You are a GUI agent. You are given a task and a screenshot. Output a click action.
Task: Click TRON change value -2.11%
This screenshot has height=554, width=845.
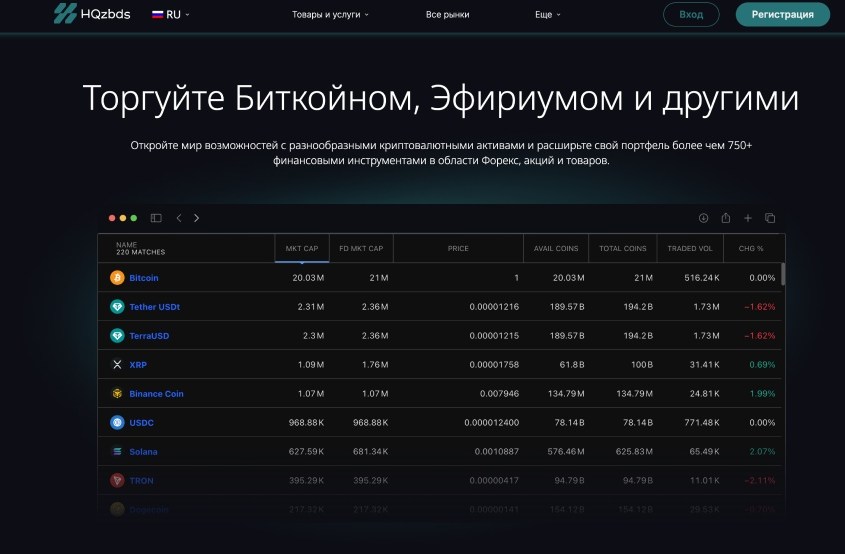[760, 481]
